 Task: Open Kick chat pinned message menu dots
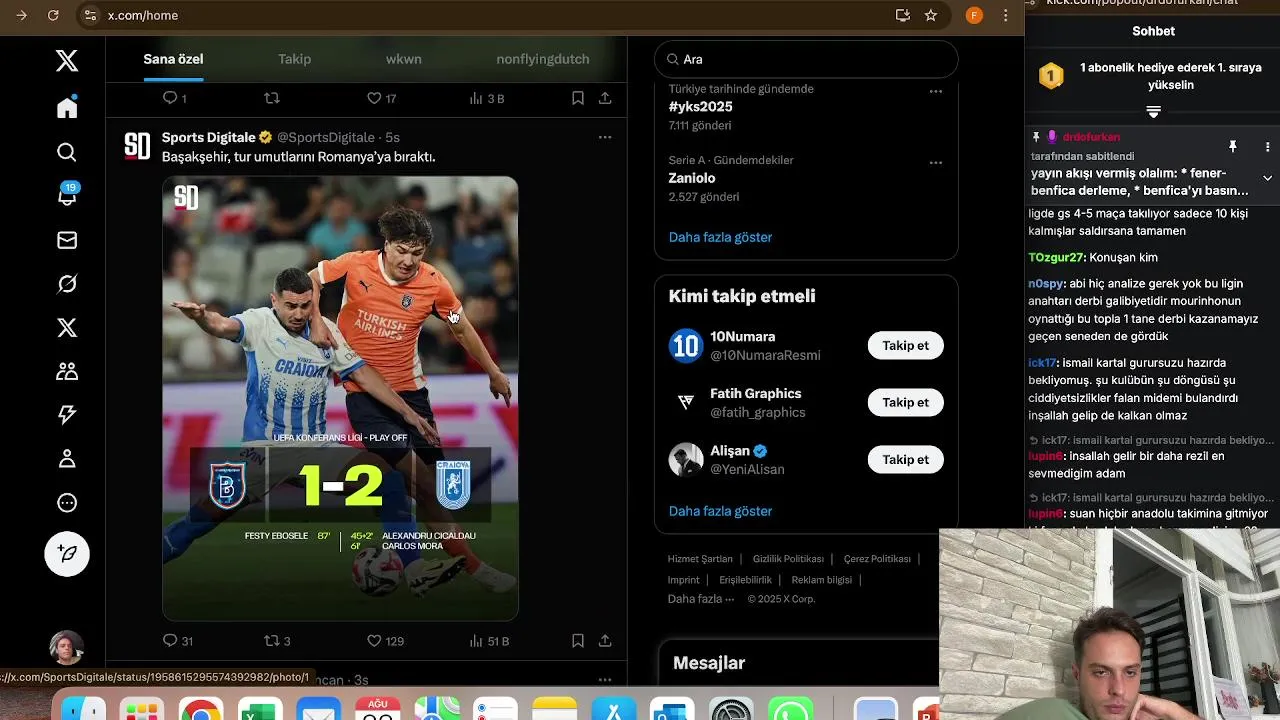point(1267,147)
